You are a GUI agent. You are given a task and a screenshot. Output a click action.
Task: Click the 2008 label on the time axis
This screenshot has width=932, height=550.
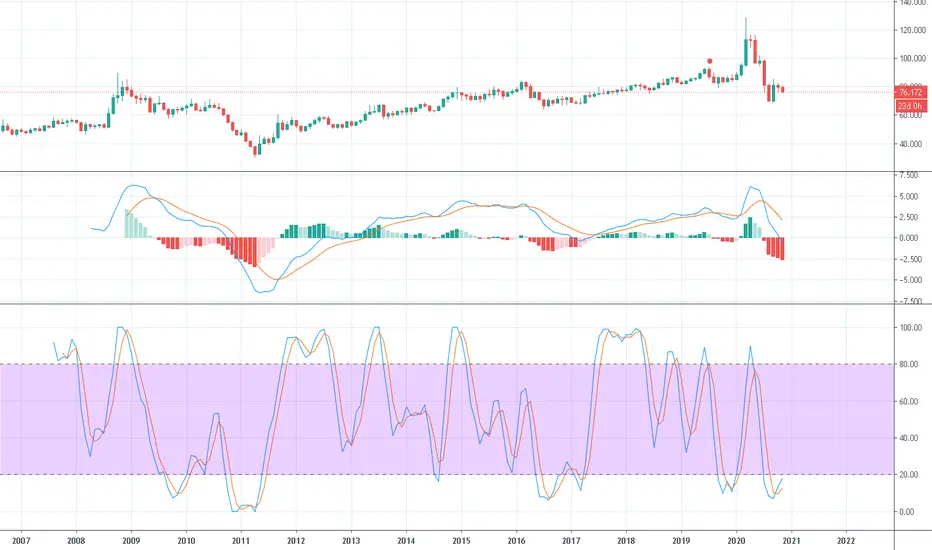tap(76, 540)
